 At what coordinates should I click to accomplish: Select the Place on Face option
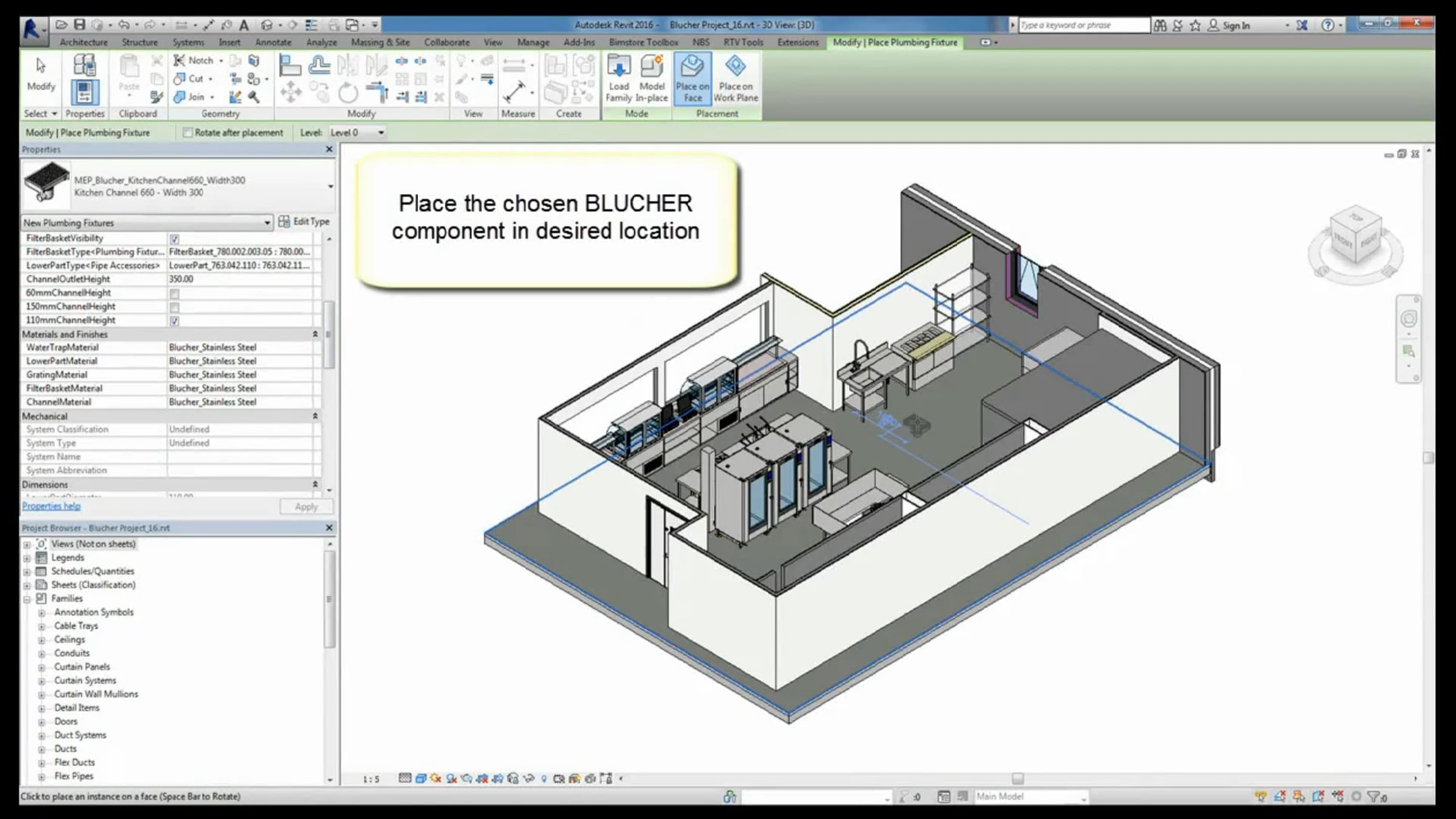[692, 79]
